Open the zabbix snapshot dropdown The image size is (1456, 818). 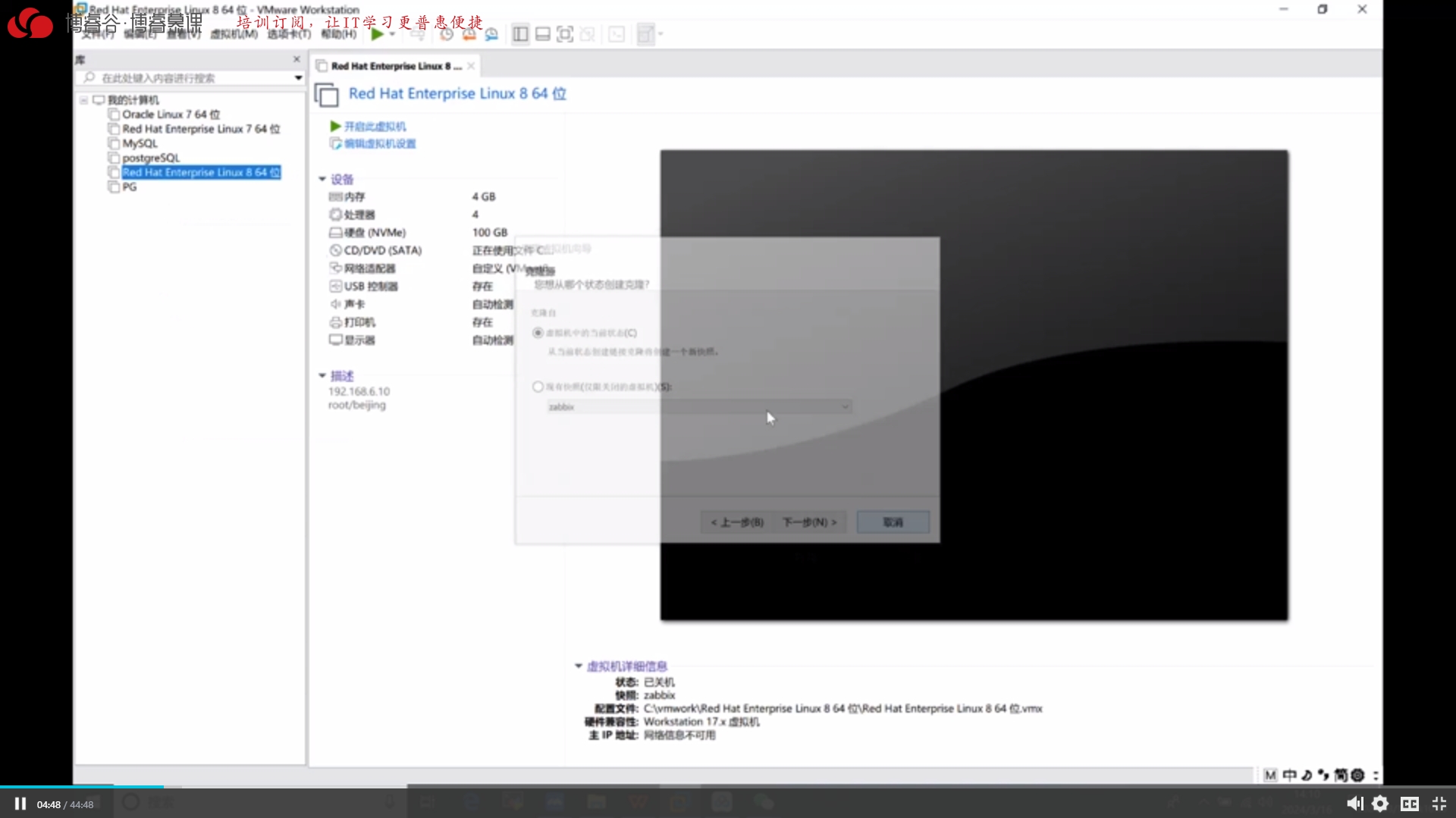click(699, 407)
